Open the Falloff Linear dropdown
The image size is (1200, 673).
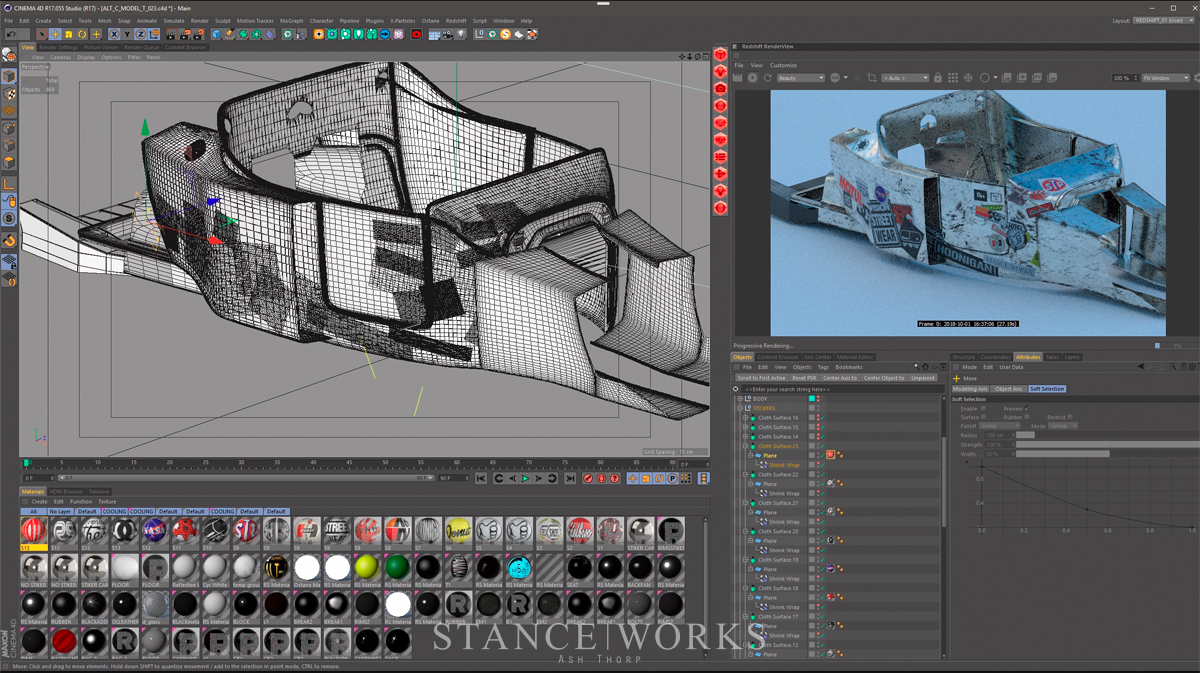click(x=1000, y=426)
